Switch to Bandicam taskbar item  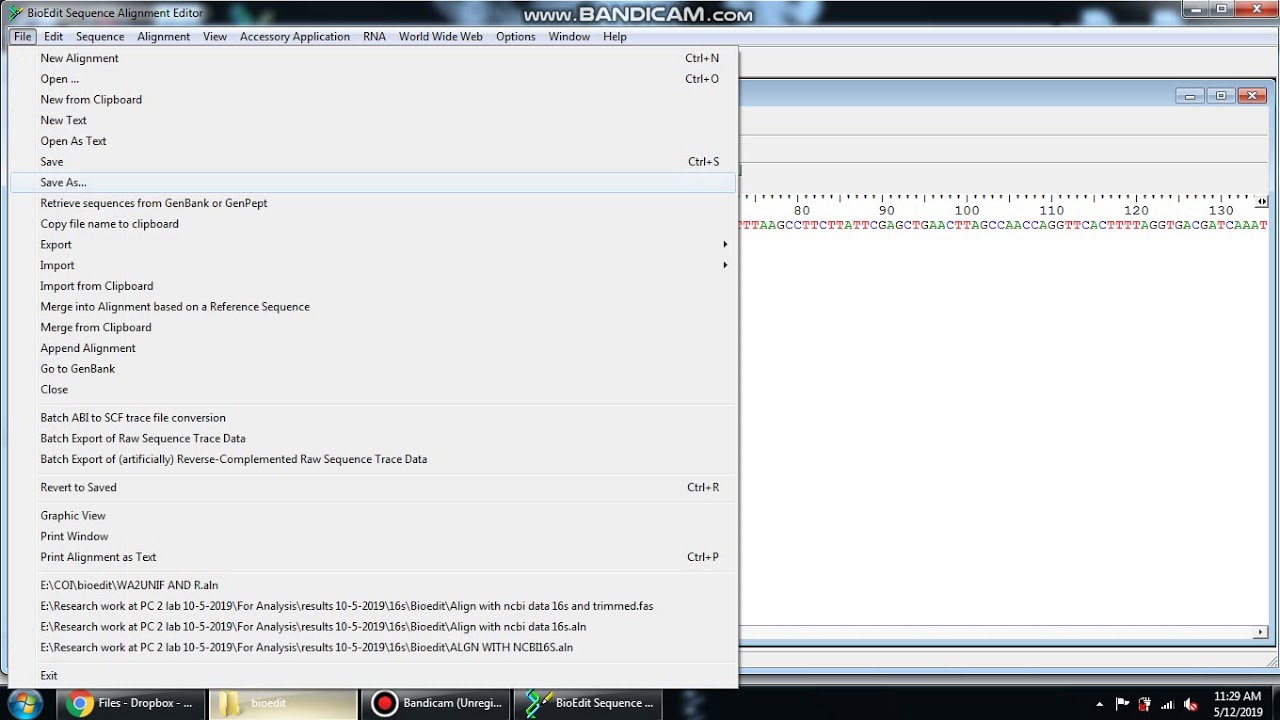pos(435,703)
